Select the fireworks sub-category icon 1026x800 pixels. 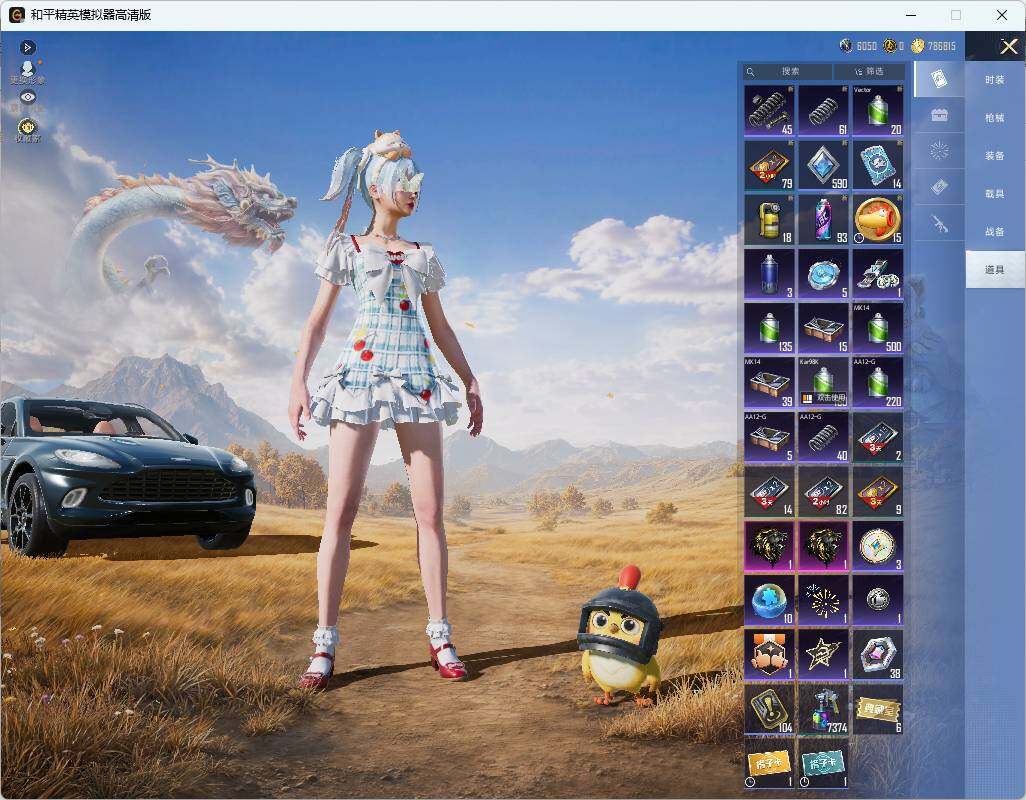[x=940, y=151]
